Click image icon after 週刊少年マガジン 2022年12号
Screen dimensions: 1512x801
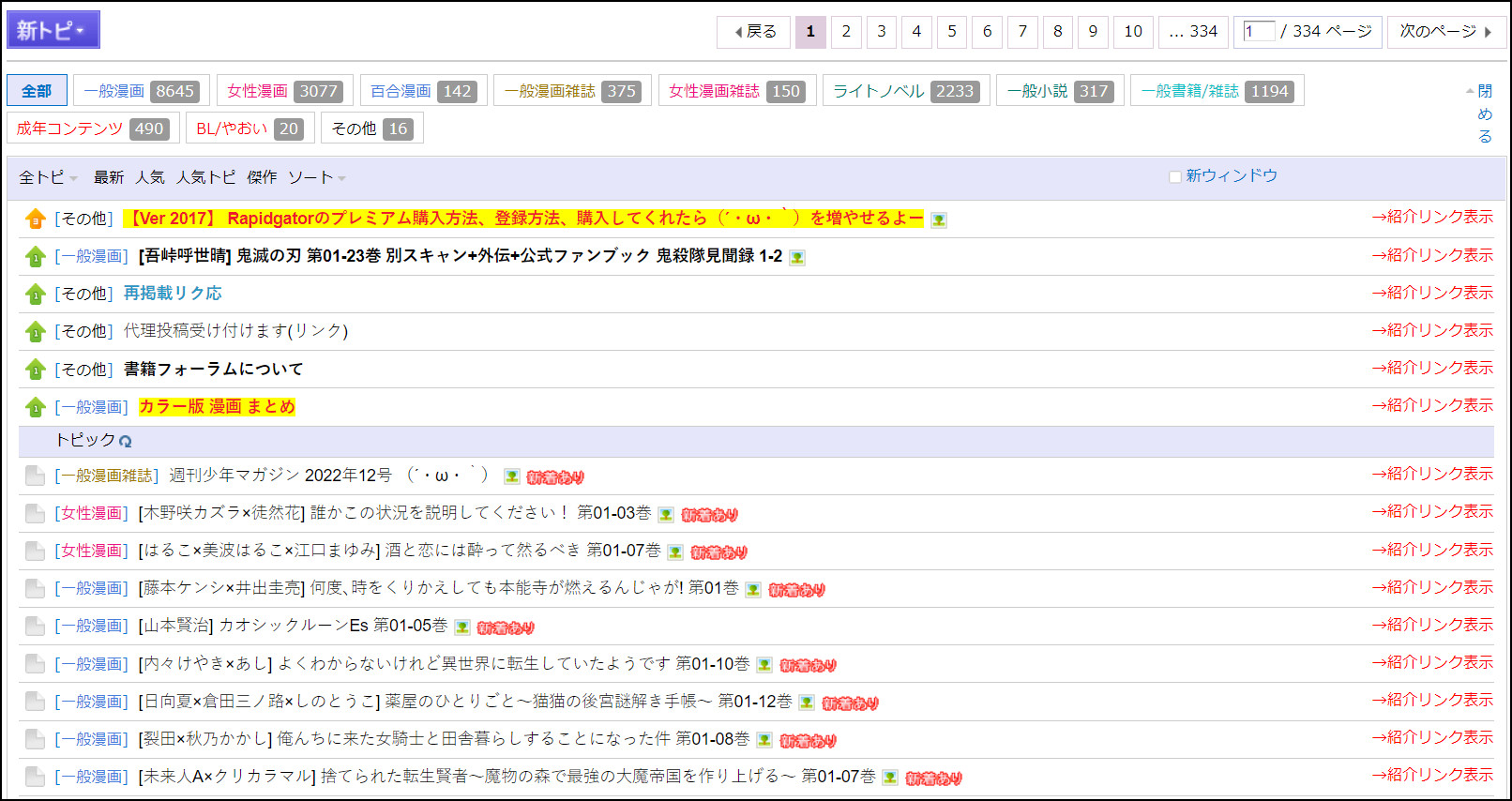point(511,476)
